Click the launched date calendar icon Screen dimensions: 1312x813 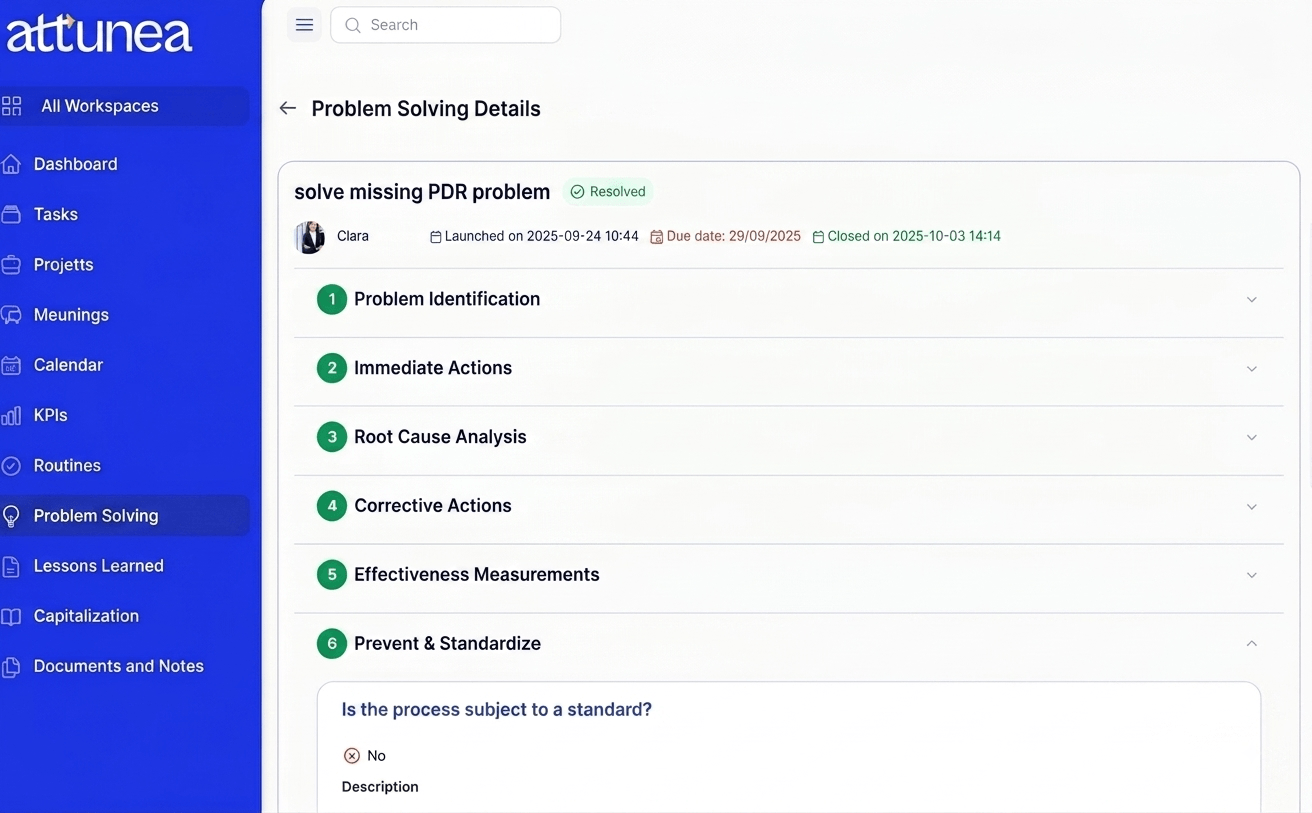pos(435,237)
